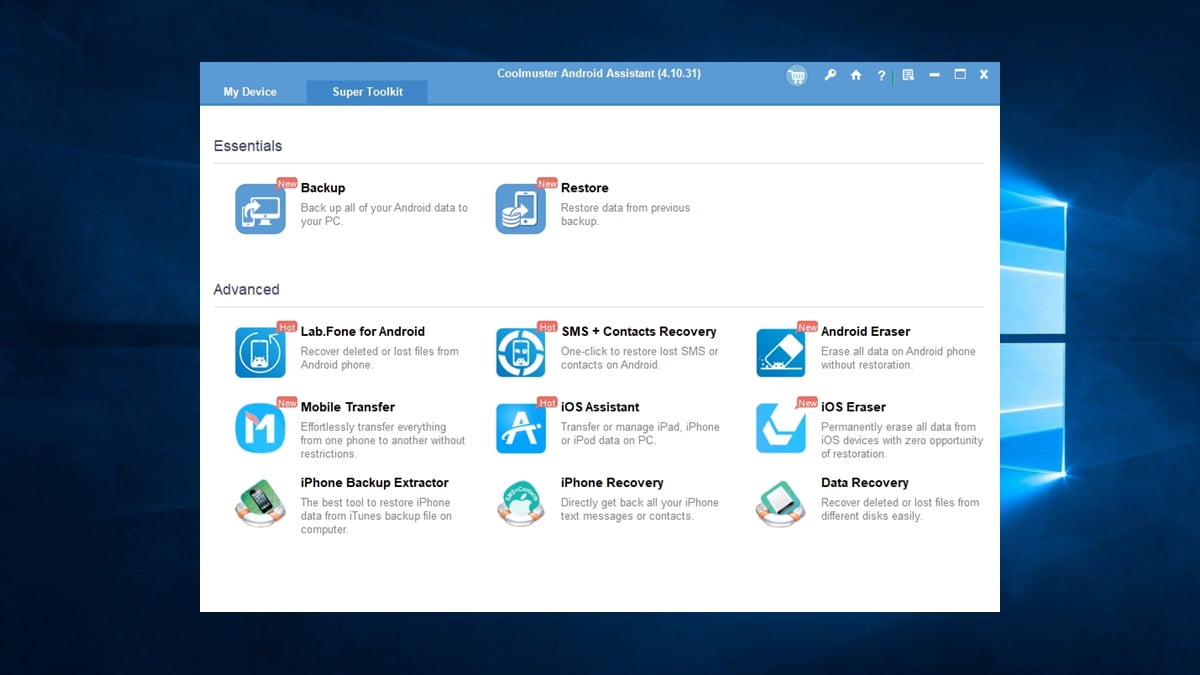Click the Data Recovery title text
Image resolution: width=1200 pixels, height=675 pixels.
(x=864, y=483)
